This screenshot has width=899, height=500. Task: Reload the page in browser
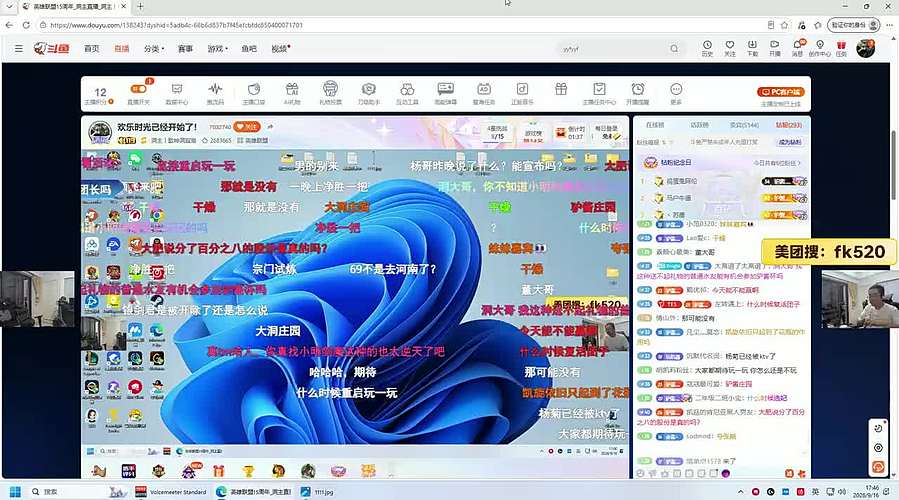26,25
